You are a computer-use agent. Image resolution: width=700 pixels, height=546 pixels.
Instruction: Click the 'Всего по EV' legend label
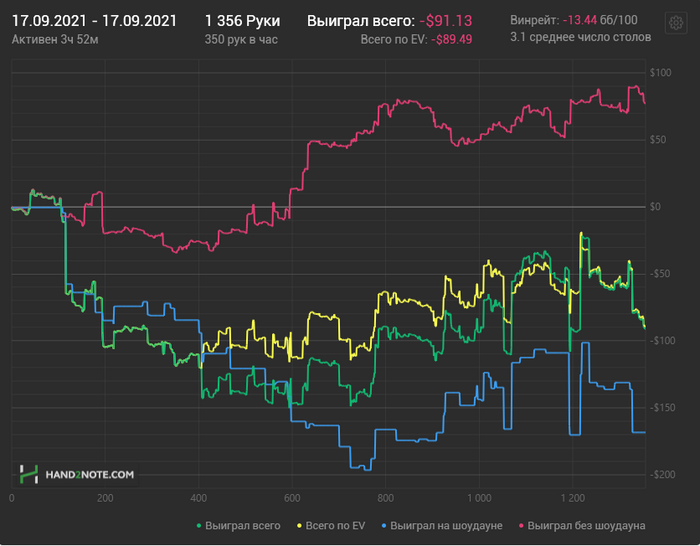[x=335, y=526]
